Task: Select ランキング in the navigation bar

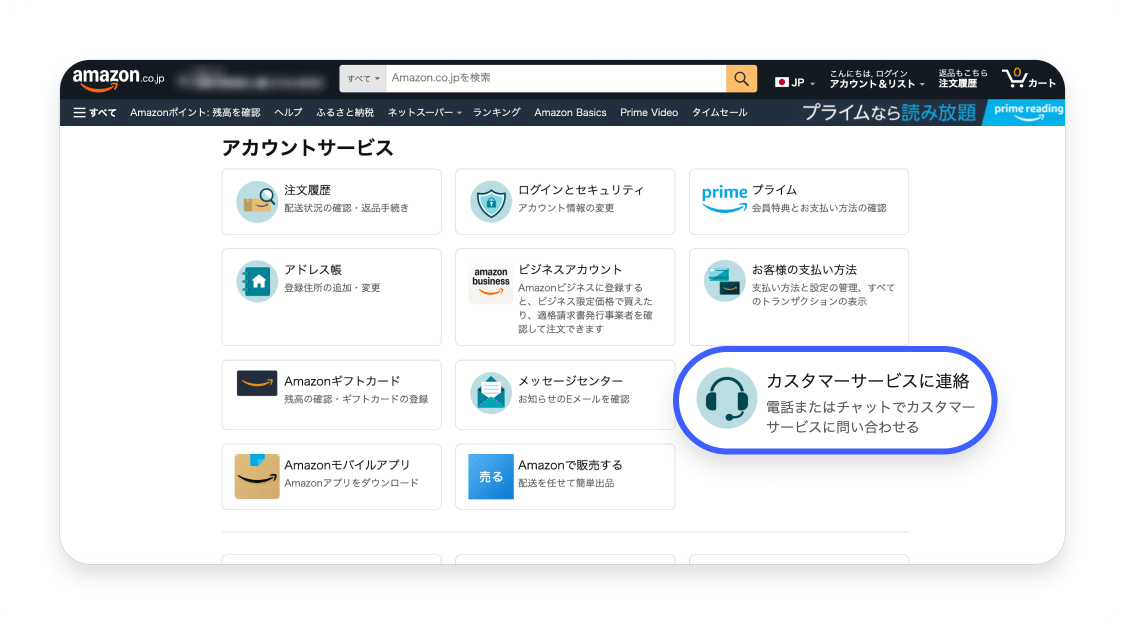Action: [x=496, y=113]
